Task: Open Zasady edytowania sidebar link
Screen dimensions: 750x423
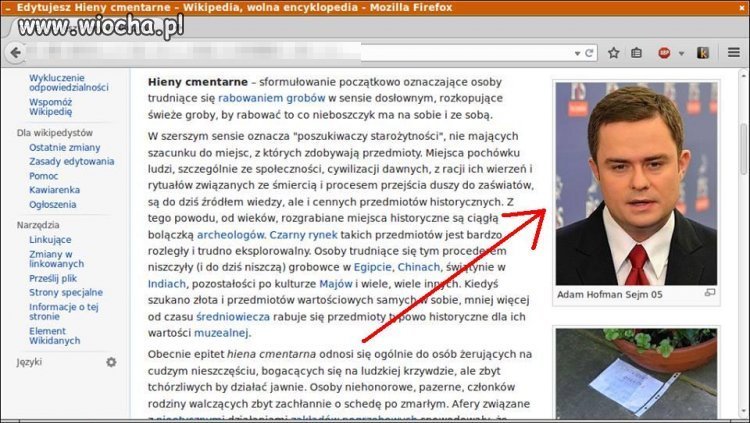Action: point(71,161)
